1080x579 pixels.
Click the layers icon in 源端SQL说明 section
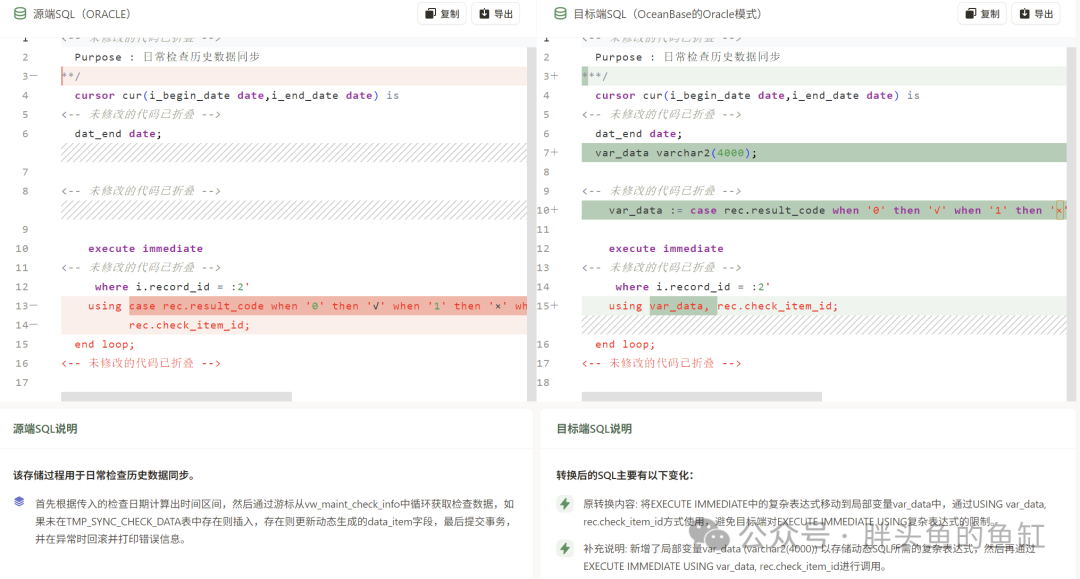(x=19, y=502)
